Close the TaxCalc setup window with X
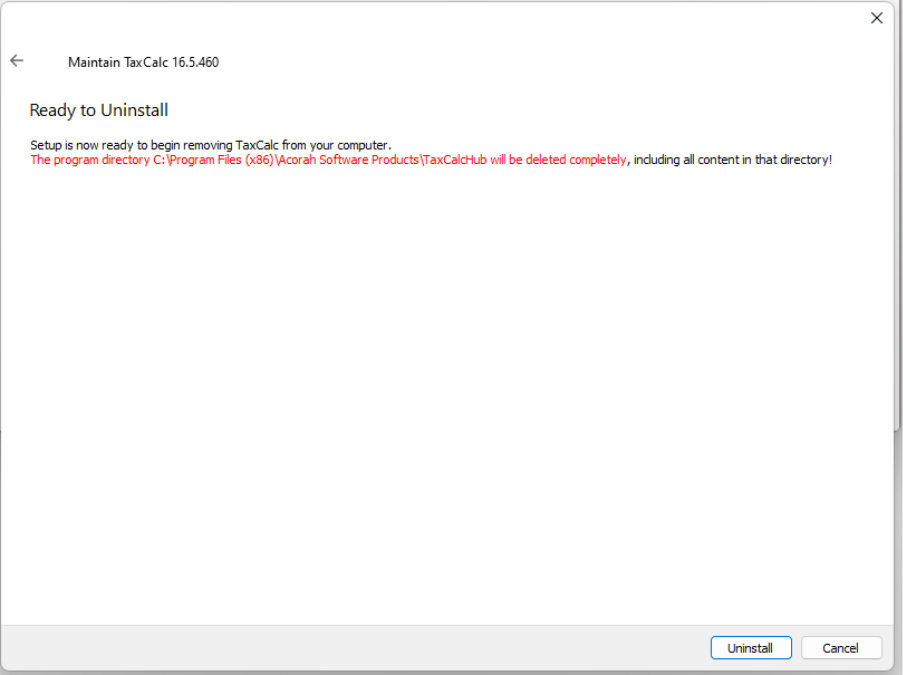The image size is (903, 675). point(876,18)
